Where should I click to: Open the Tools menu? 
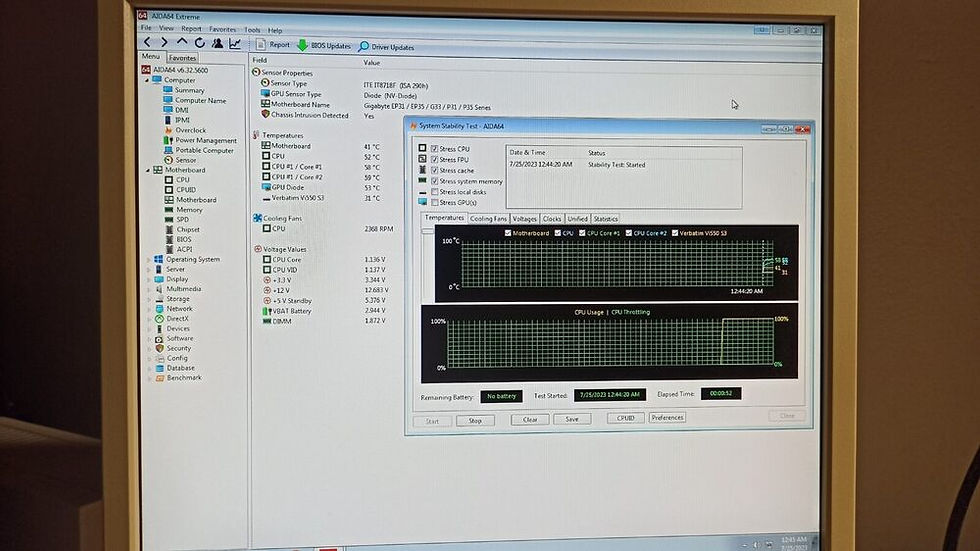pyautogui.click(x=252, y=30)
